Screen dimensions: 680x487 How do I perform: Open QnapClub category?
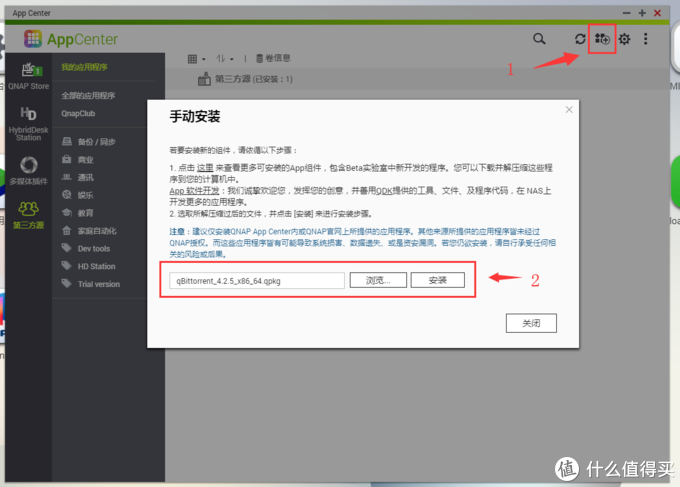coord(78,113)
